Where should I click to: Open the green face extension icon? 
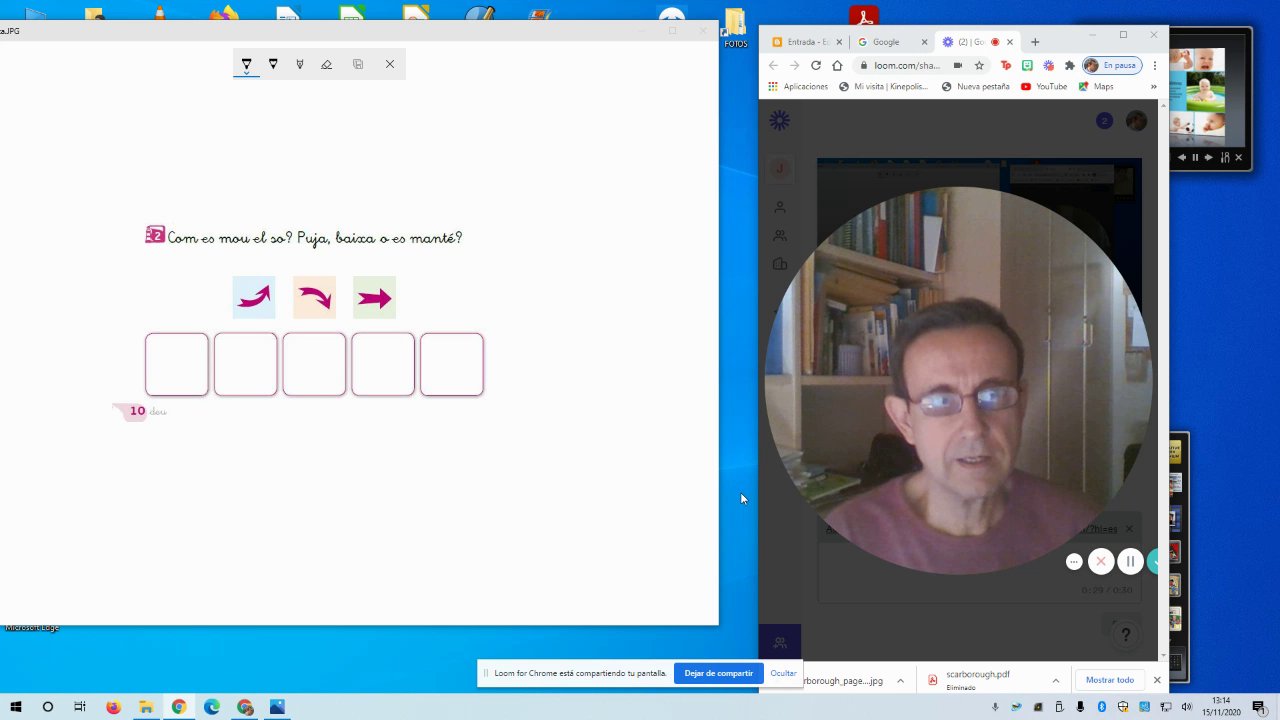(x=1027, y=65)
